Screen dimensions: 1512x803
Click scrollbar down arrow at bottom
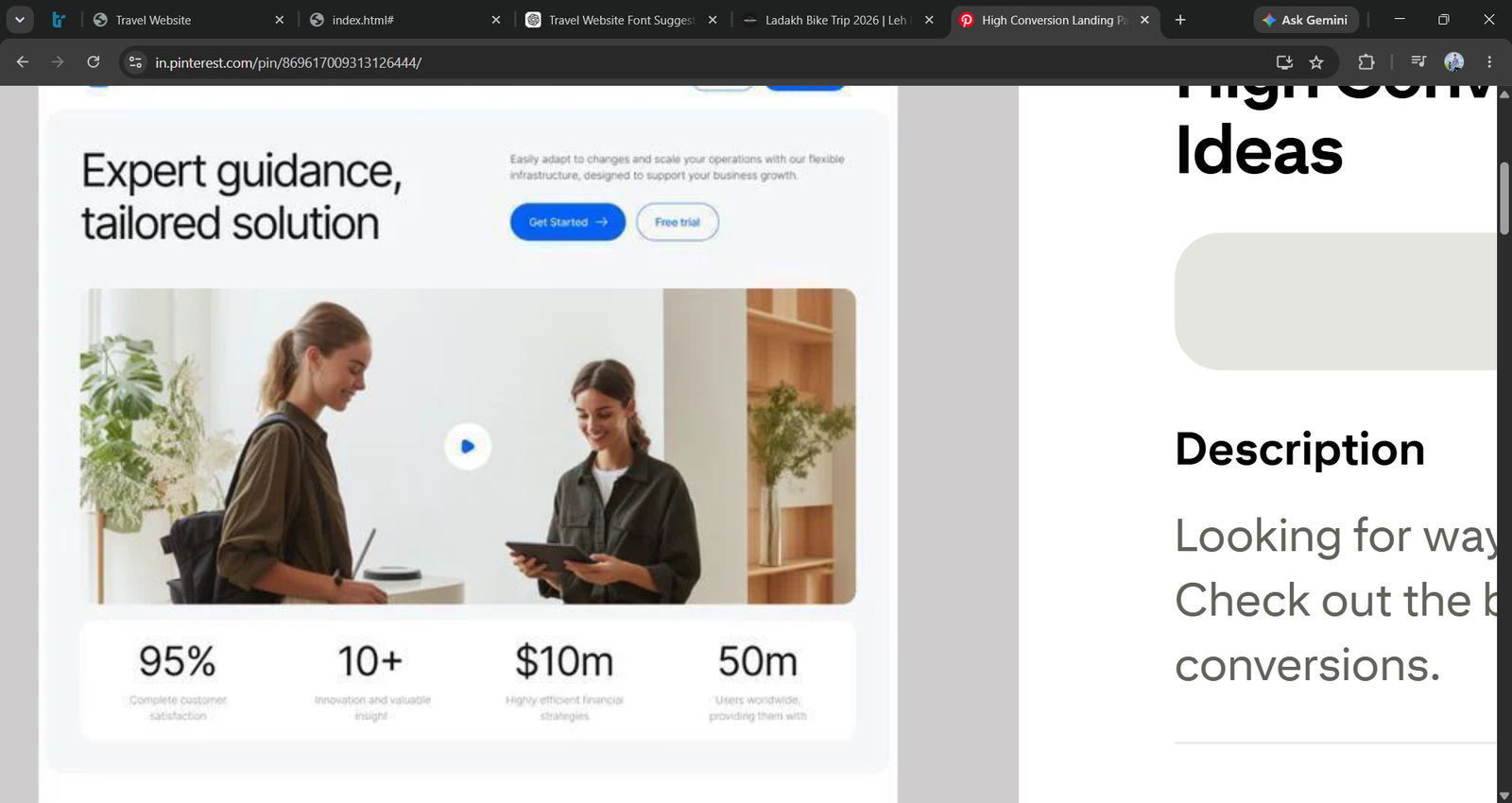point(1504,795)
